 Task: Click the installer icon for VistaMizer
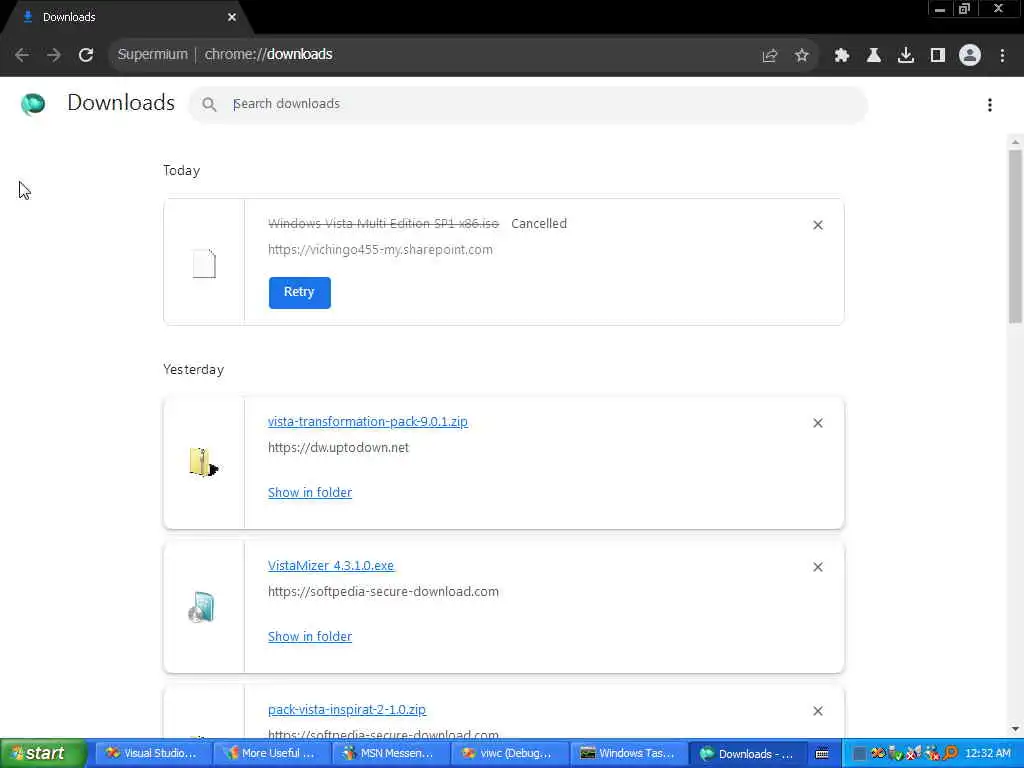coord(202,607)
